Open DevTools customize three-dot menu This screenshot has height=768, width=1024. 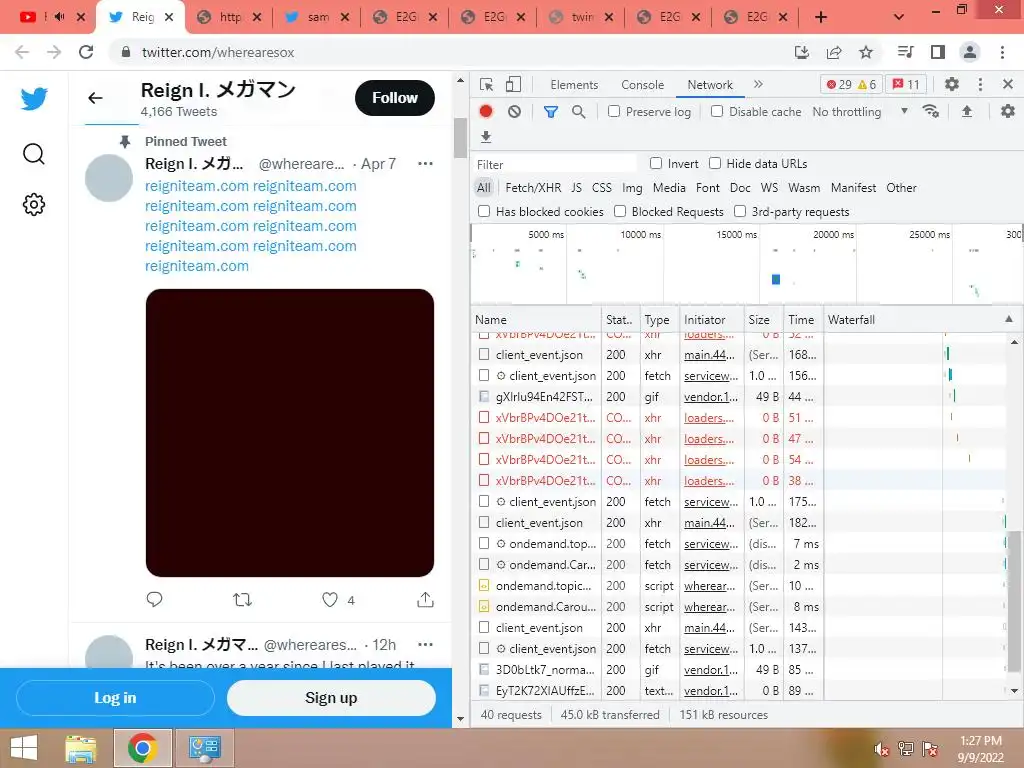[980, 84]
